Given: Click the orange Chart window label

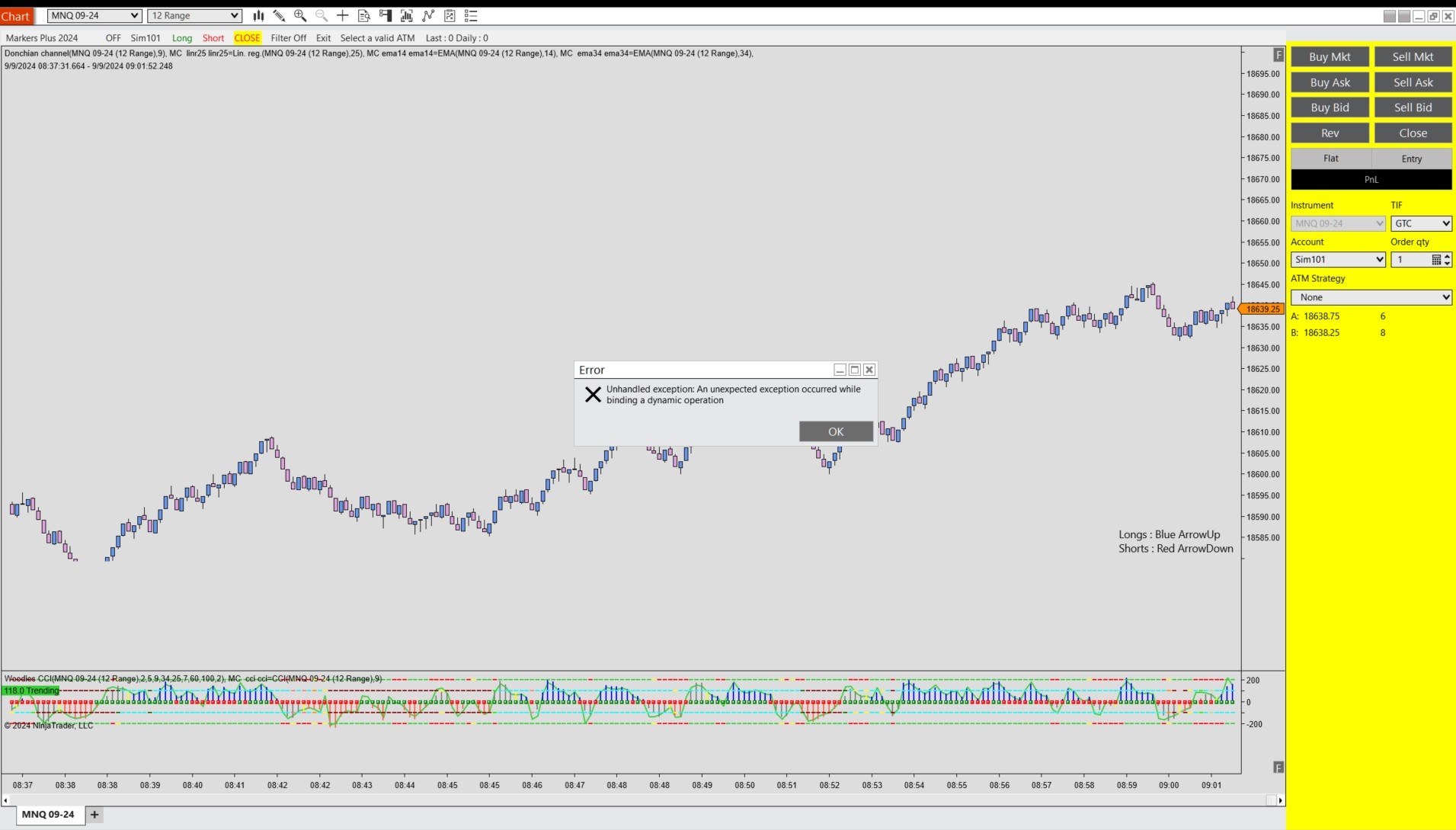Looking at the screenshot, I should pyautogui.click(x=15, y=16).
